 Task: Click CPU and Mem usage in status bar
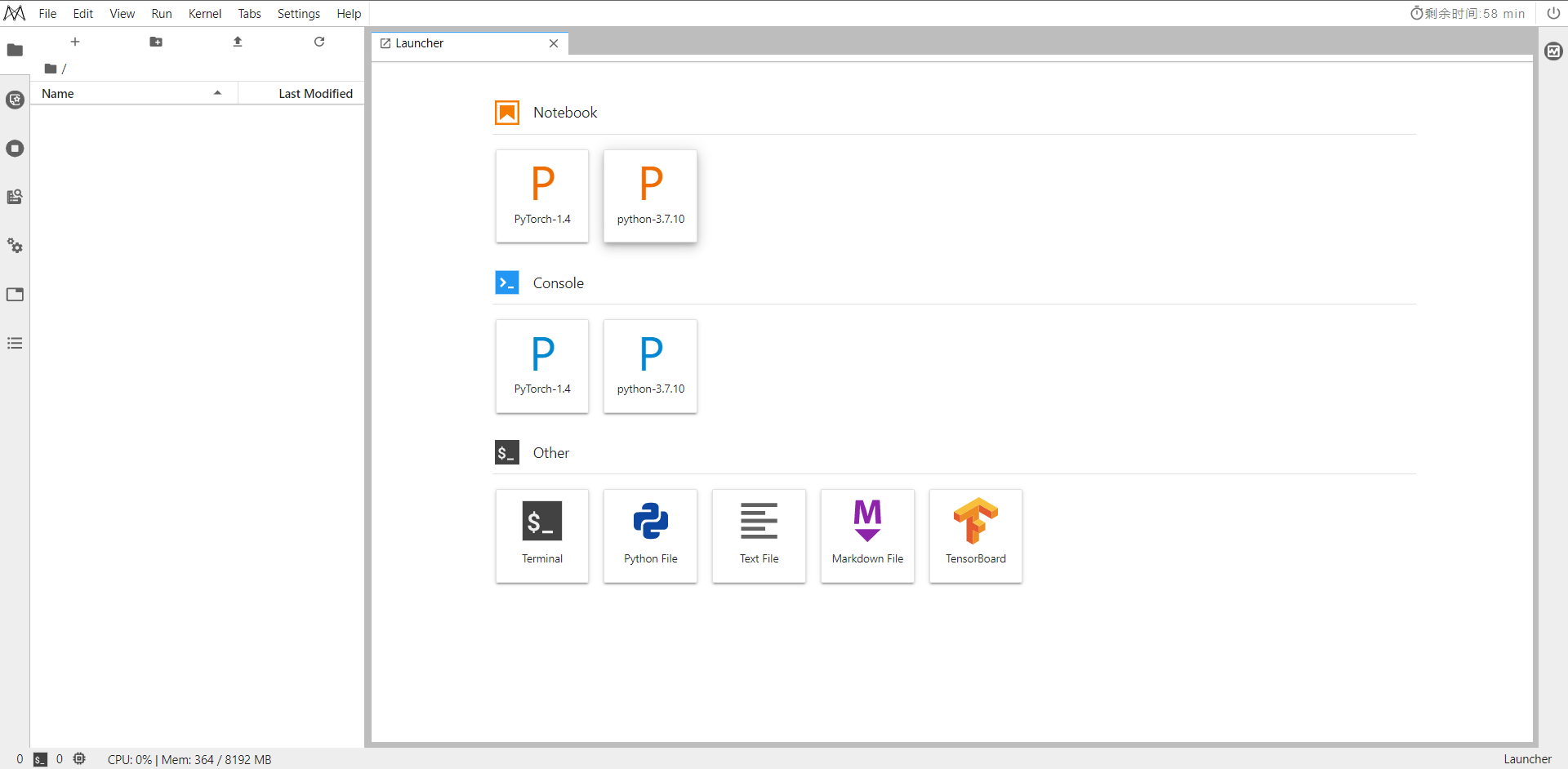pos(189,759)
